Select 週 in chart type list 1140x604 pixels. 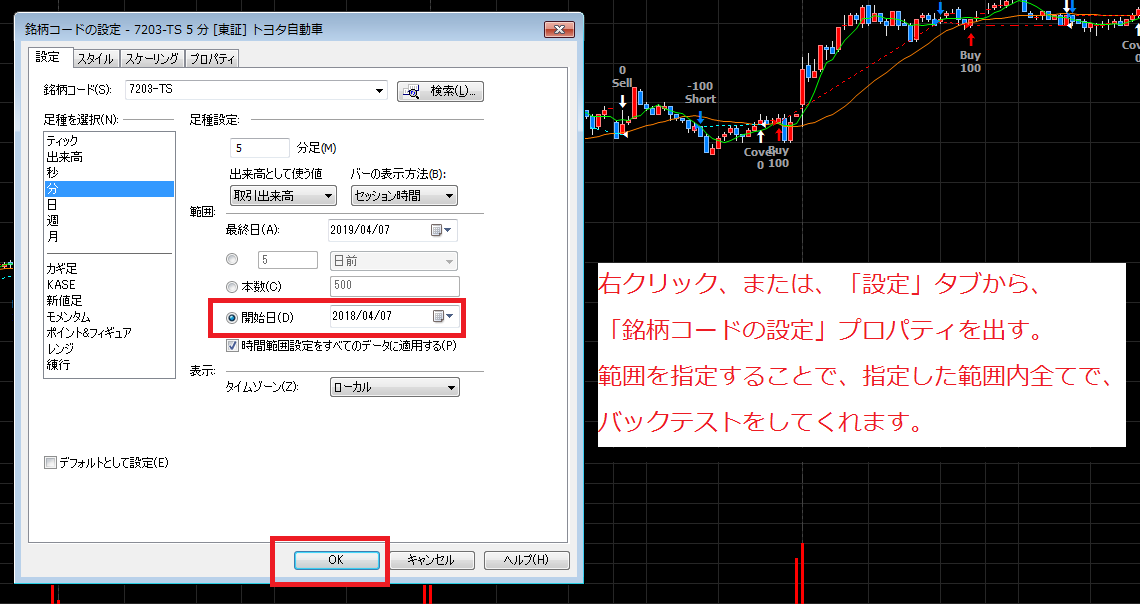point(109,221)
